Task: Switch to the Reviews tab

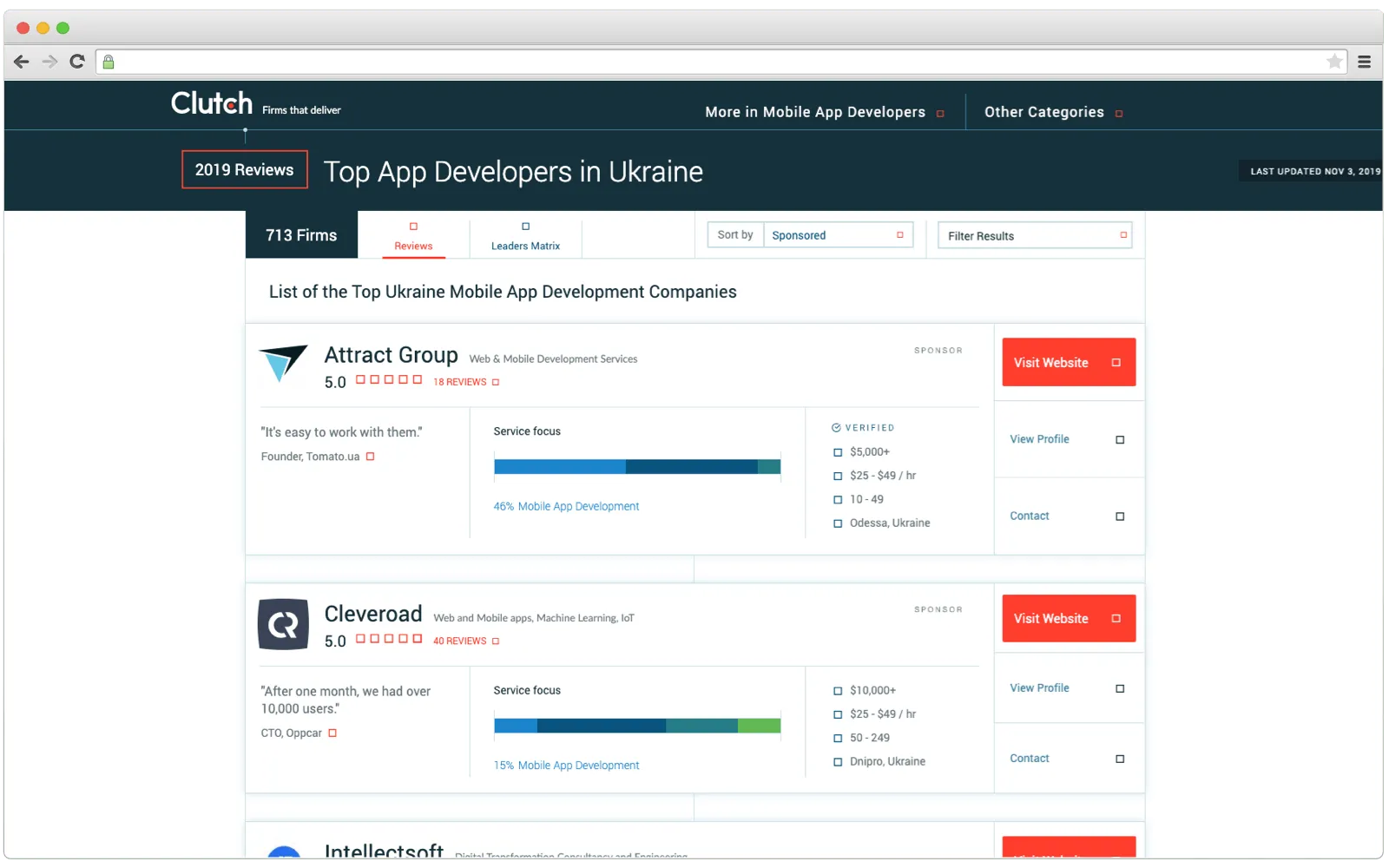Action: point(413,236)
